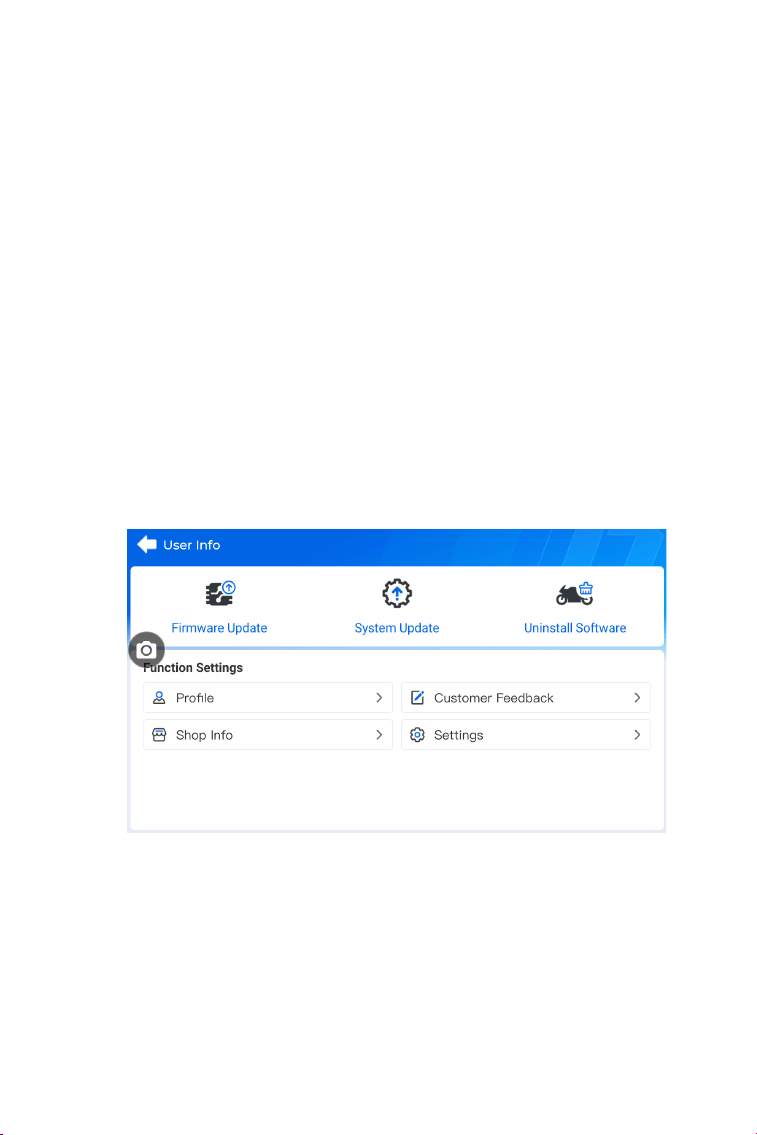
Task: Select the System Update label
Action: [x=397, y=628]
